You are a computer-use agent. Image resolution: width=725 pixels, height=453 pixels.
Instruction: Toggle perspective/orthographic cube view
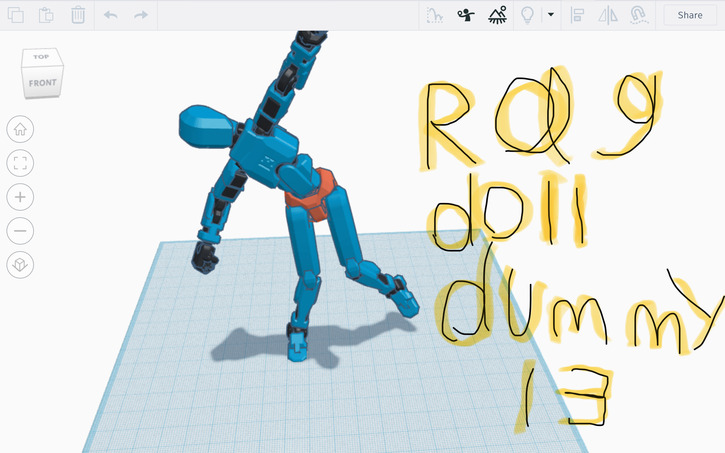point(20,264)
